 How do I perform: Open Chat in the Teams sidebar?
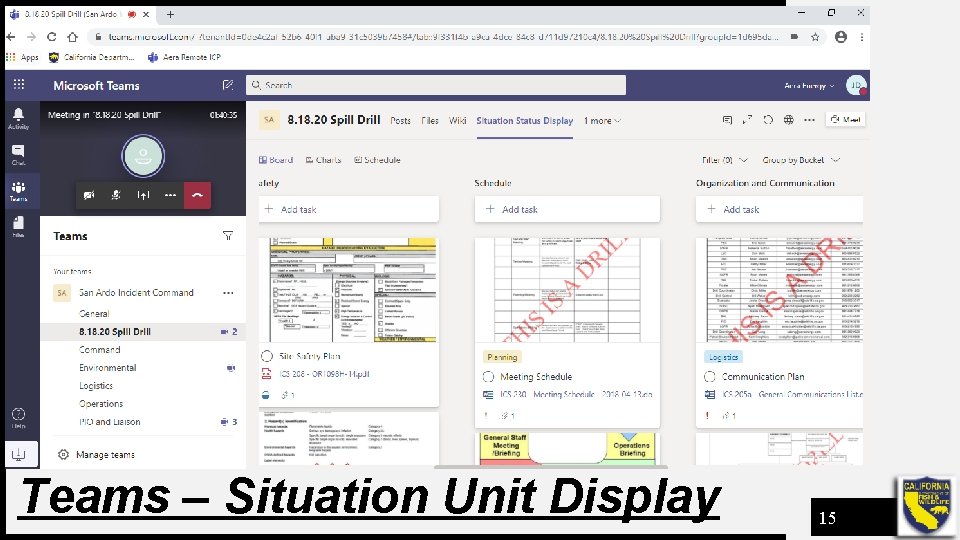pyautogui.click(x=18, y=155)
